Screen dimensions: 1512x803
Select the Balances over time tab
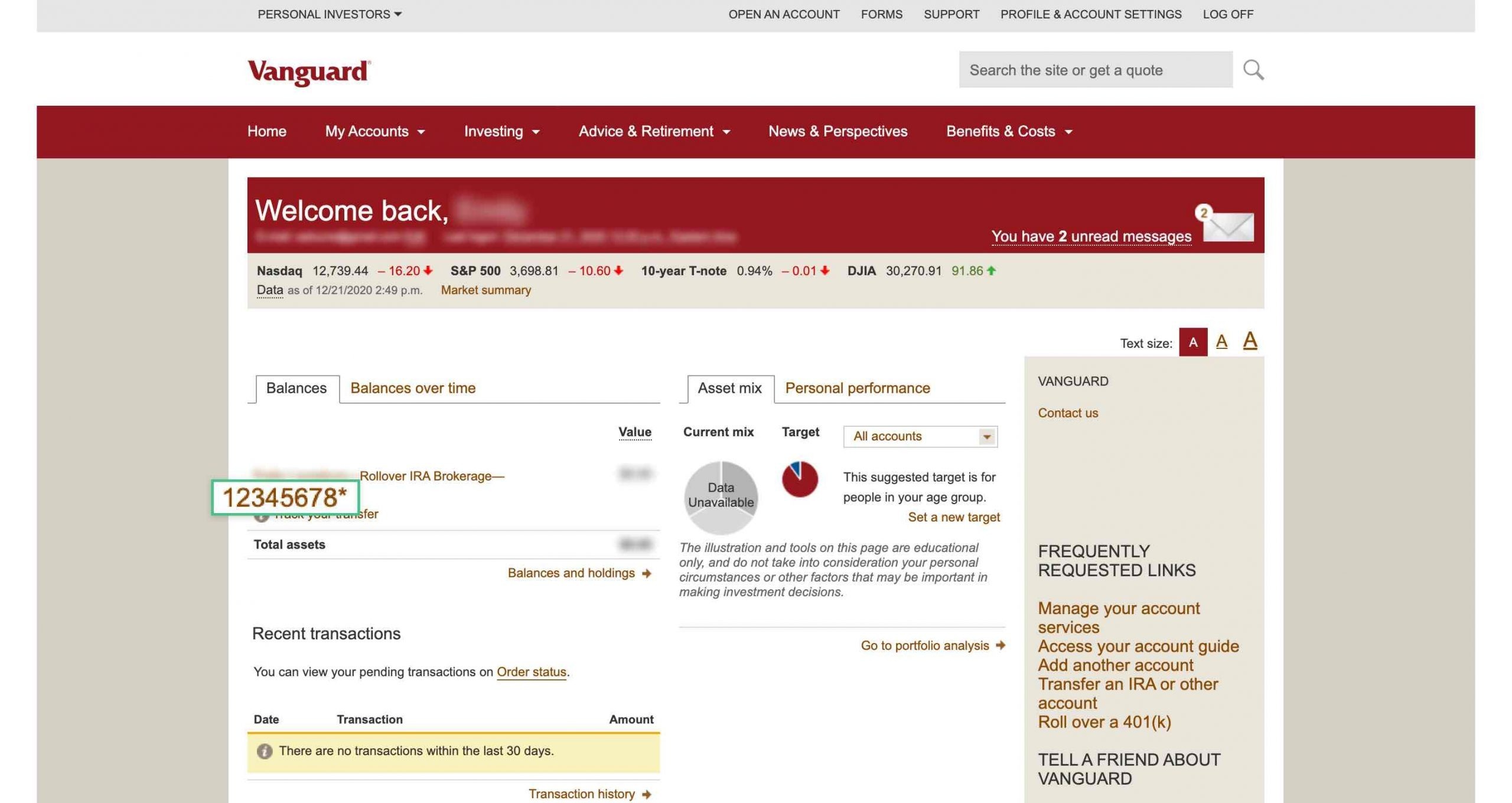coord(413,388)
